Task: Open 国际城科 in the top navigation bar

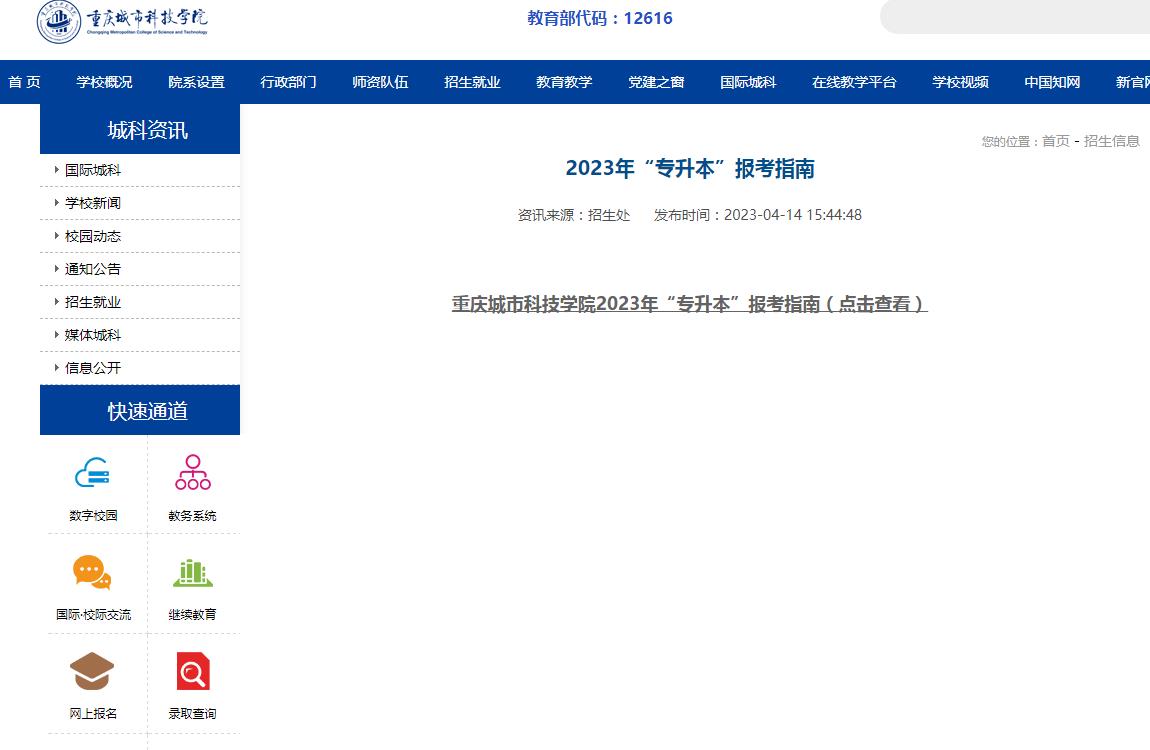Action: click(748, 82)
